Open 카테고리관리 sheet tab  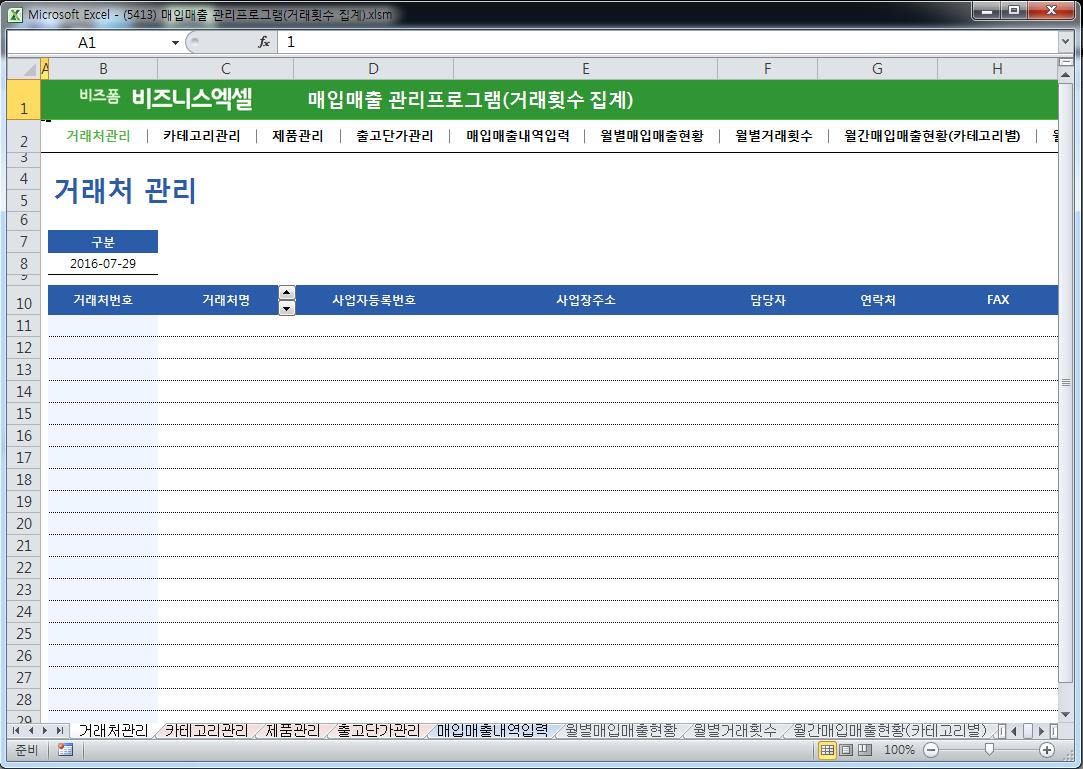coord(206,730)
